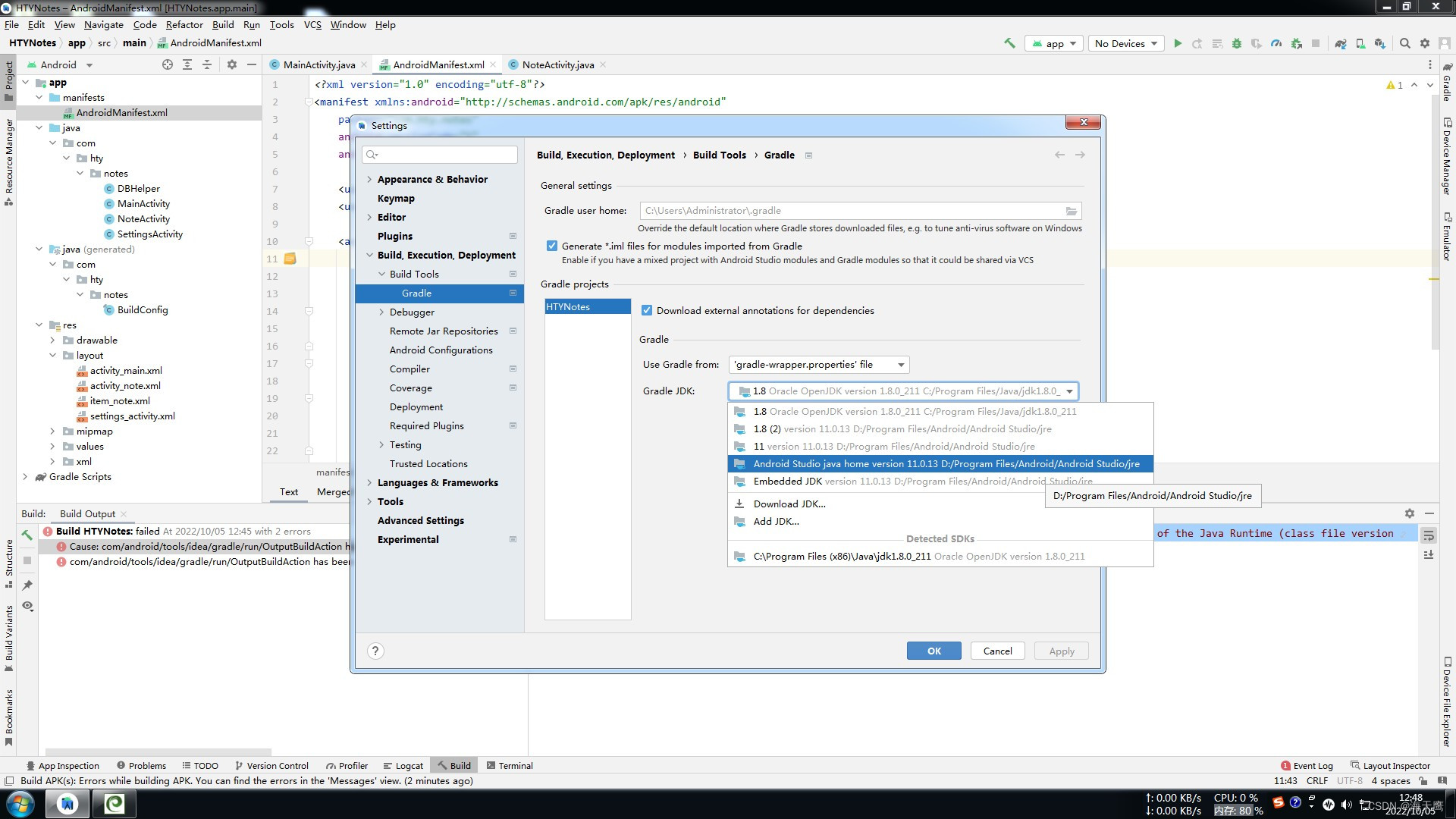This screenshot has width=1456, height=819.
Task: Click OK in Settings dialog
Action: [x=934, y=651]
